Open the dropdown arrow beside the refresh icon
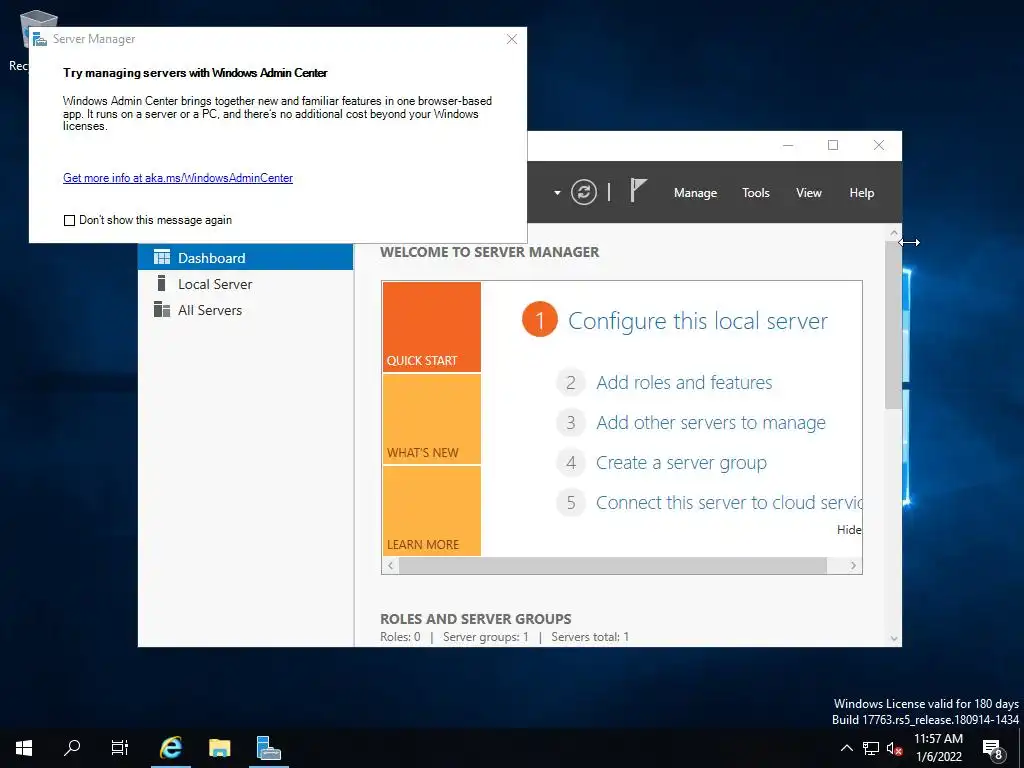 pyautogui.click(x=557, y=193)
